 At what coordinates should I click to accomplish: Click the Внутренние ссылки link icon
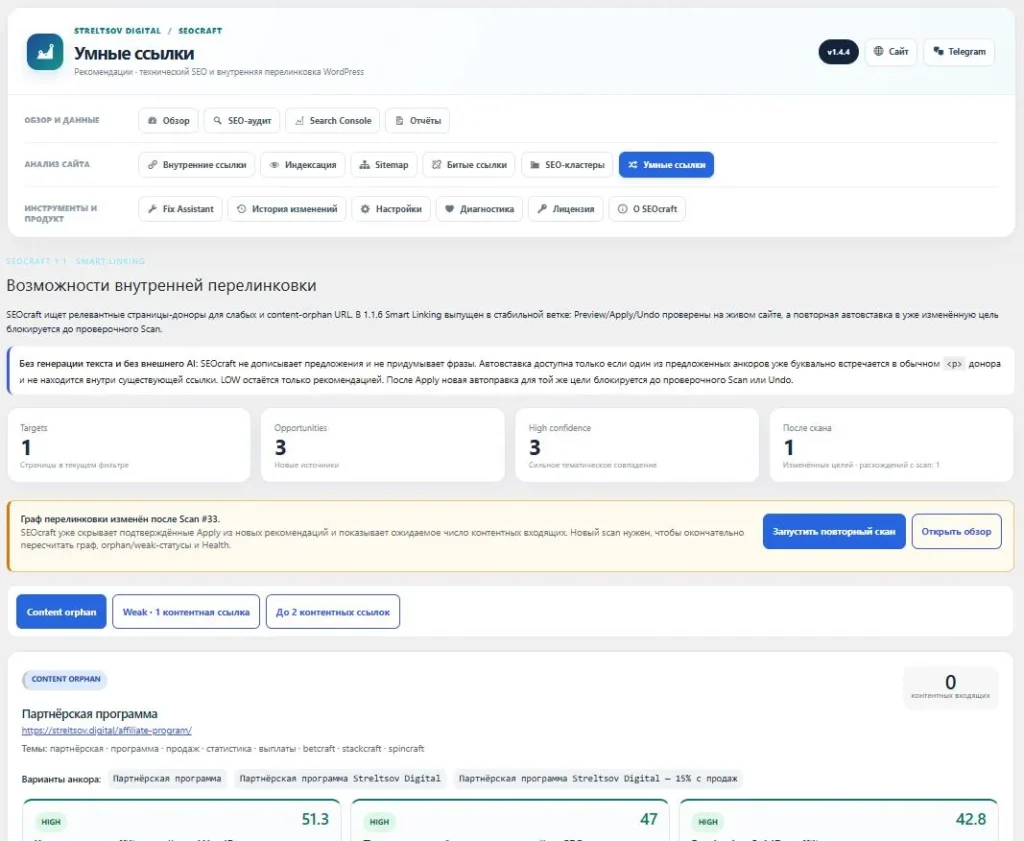pyautogui.click(x=152, y=165)
